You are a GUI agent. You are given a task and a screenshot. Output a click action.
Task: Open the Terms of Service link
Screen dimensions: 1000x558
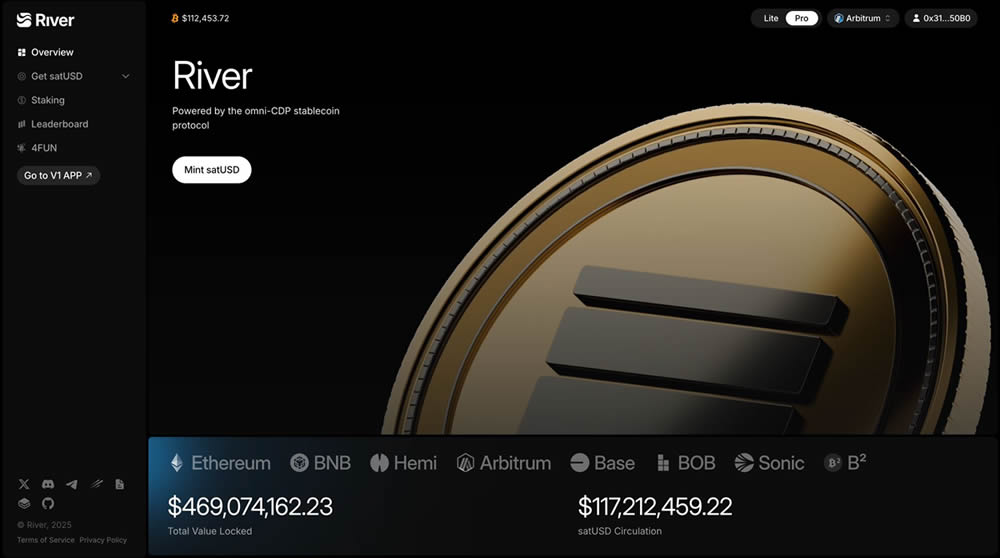coord(46,540)
